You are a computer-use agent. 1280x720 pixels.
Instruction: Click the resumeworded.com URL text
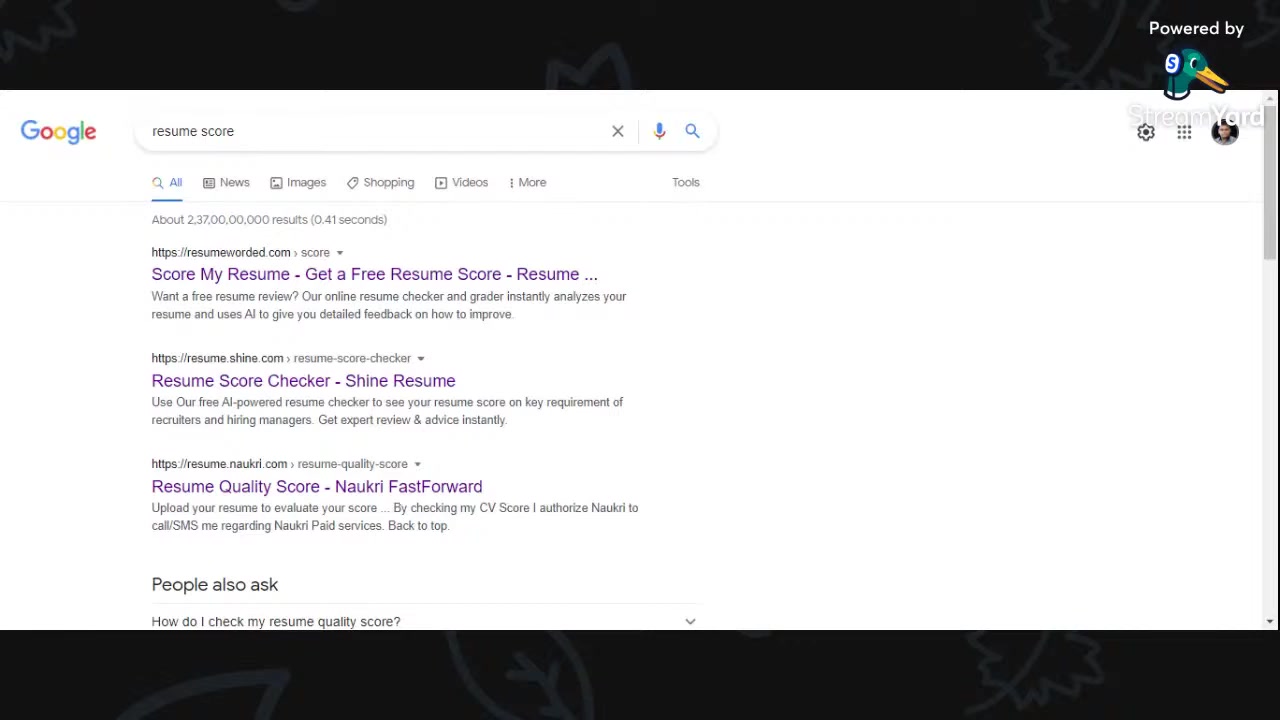click(x=221, y=252)
